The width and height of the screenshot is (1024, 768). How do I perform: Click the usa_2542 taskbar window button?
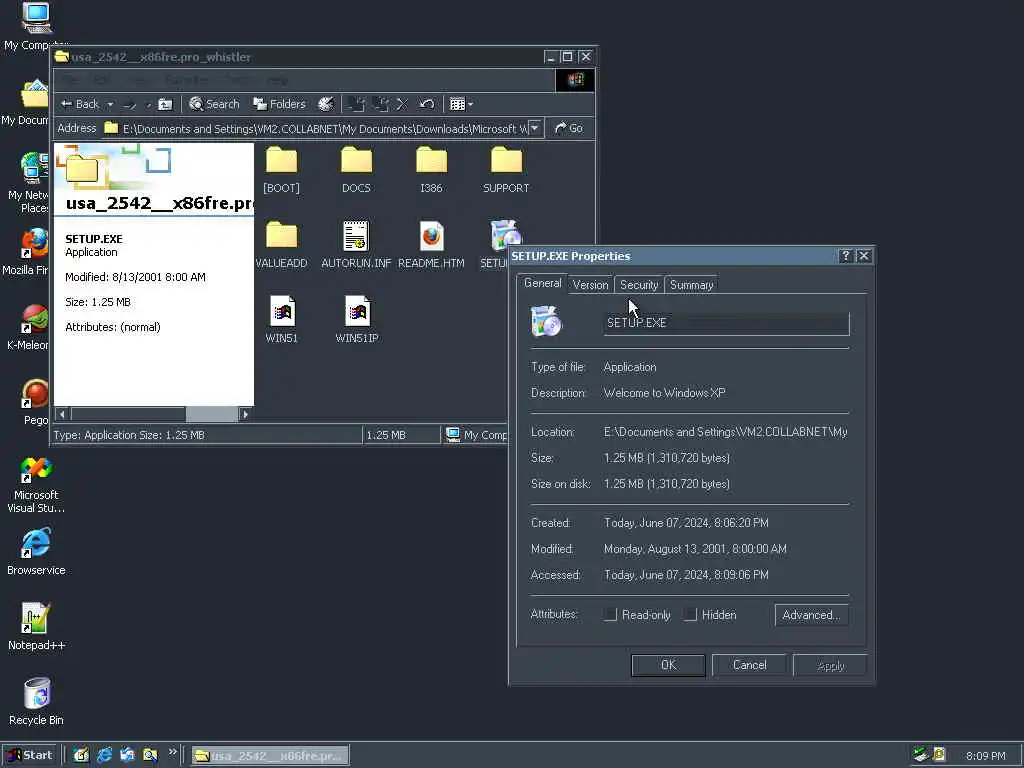click(x=270, y=756)
